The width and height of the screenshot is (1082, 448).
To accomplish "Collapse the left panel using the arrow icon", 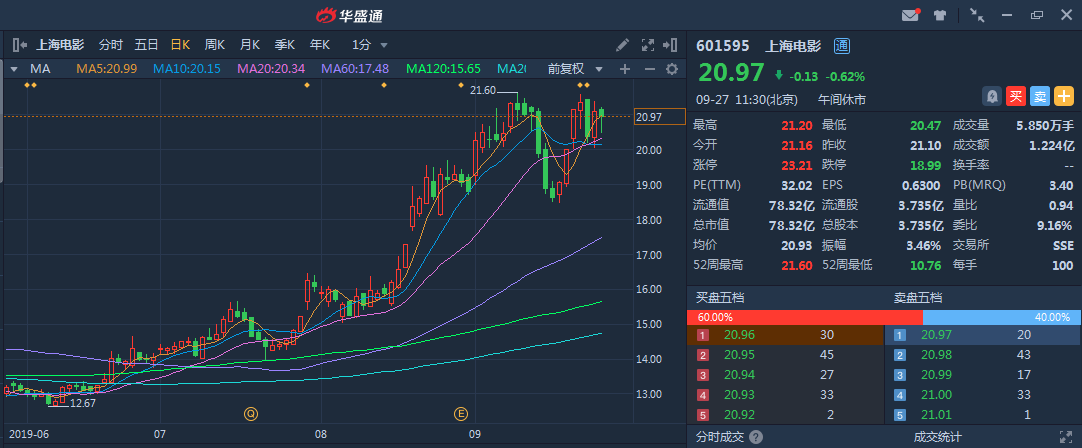I will (20, 45).
